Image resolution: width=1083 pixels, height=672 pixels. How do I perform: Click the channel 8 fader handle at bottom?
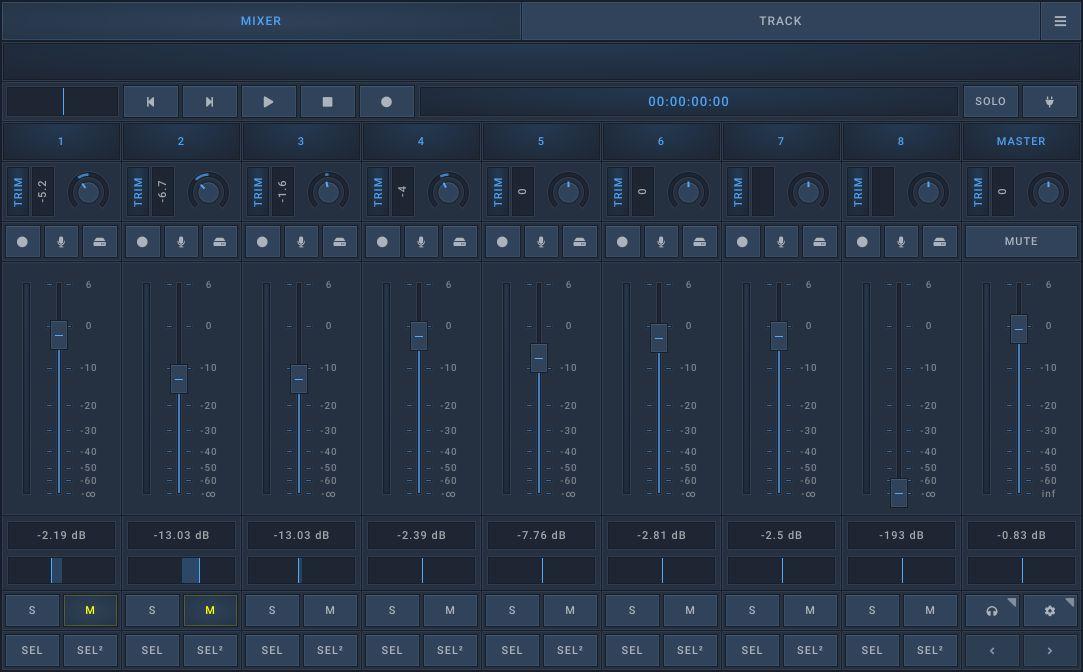coord(899,493)
